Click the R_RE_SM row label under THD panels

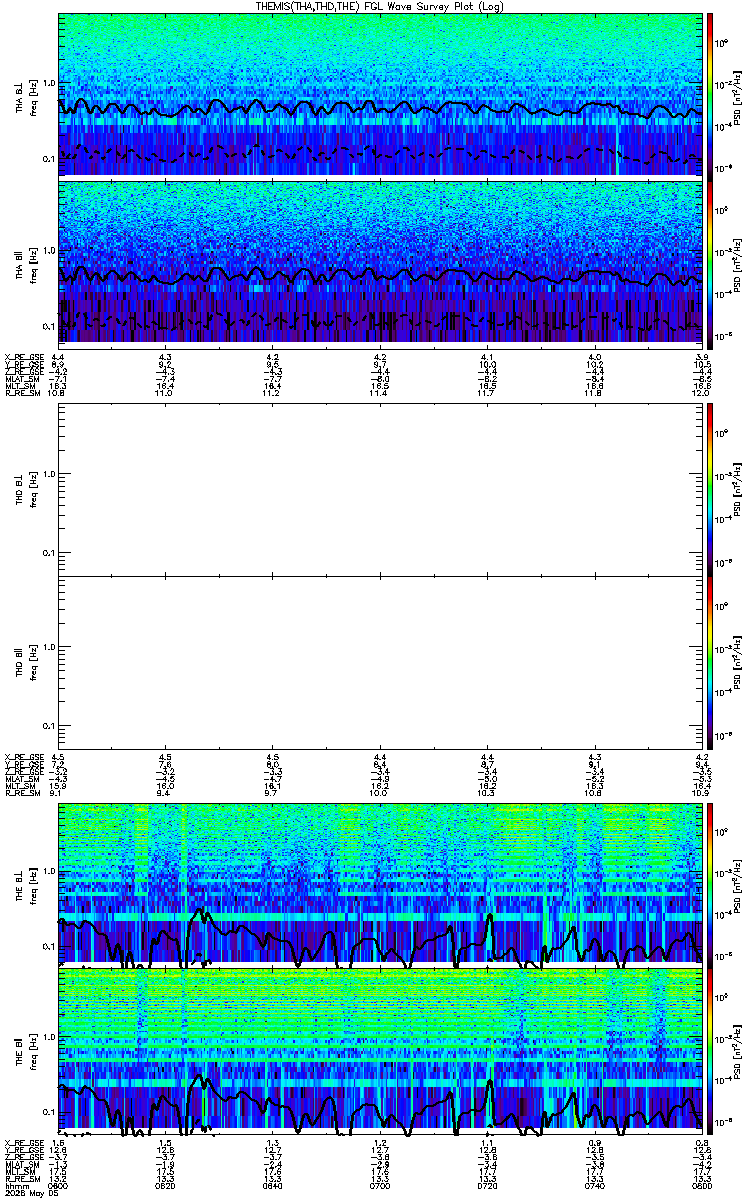click(x=21, y=792)
